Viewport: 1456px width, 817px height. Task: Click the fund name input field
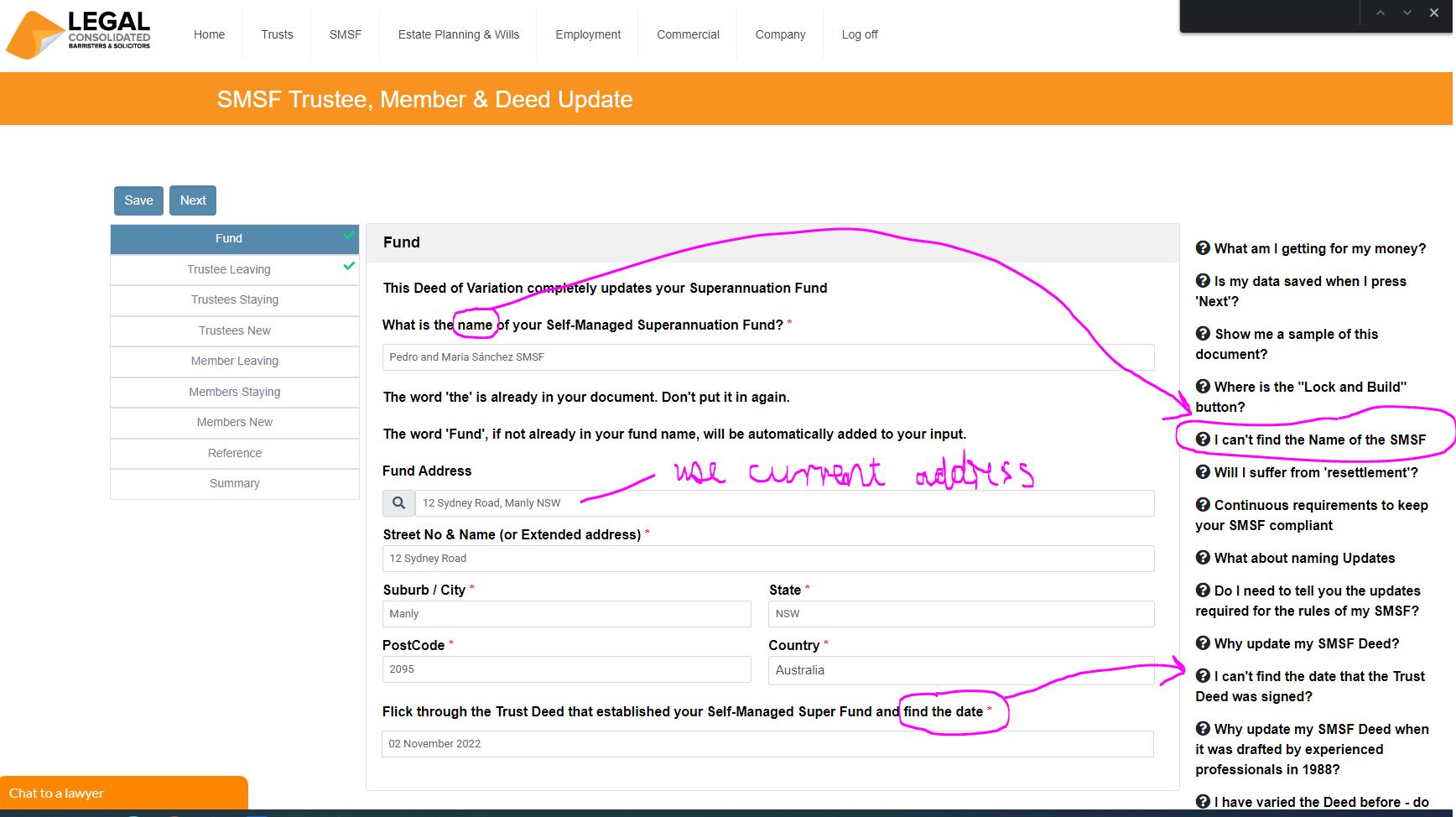(x=767, y=356)
